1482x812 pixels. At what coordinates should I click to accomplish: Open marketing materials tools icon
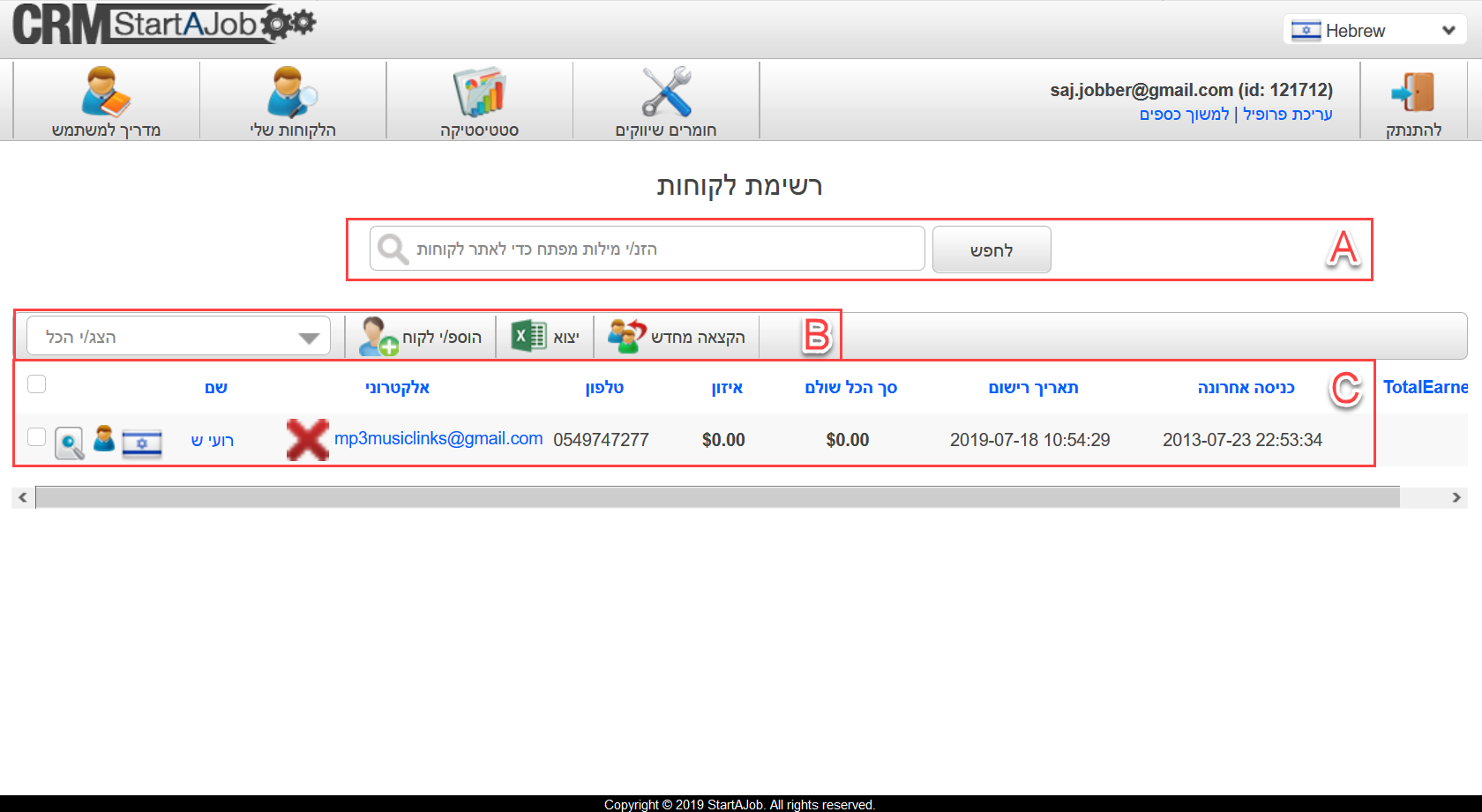(666, 92)
